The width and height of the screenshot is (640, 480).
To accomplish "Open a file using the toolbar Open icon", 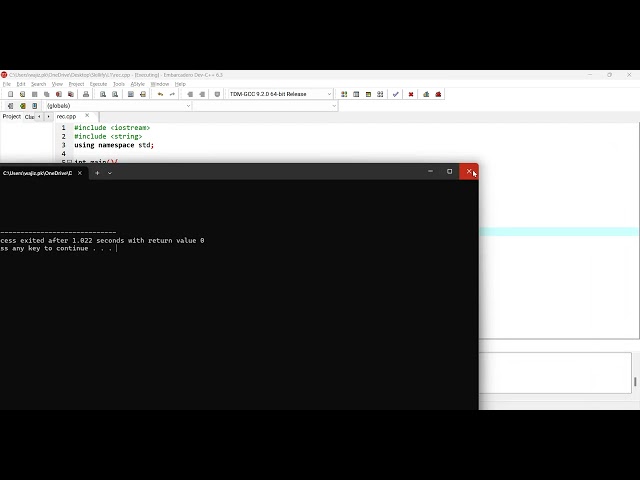I will point(22,94).
